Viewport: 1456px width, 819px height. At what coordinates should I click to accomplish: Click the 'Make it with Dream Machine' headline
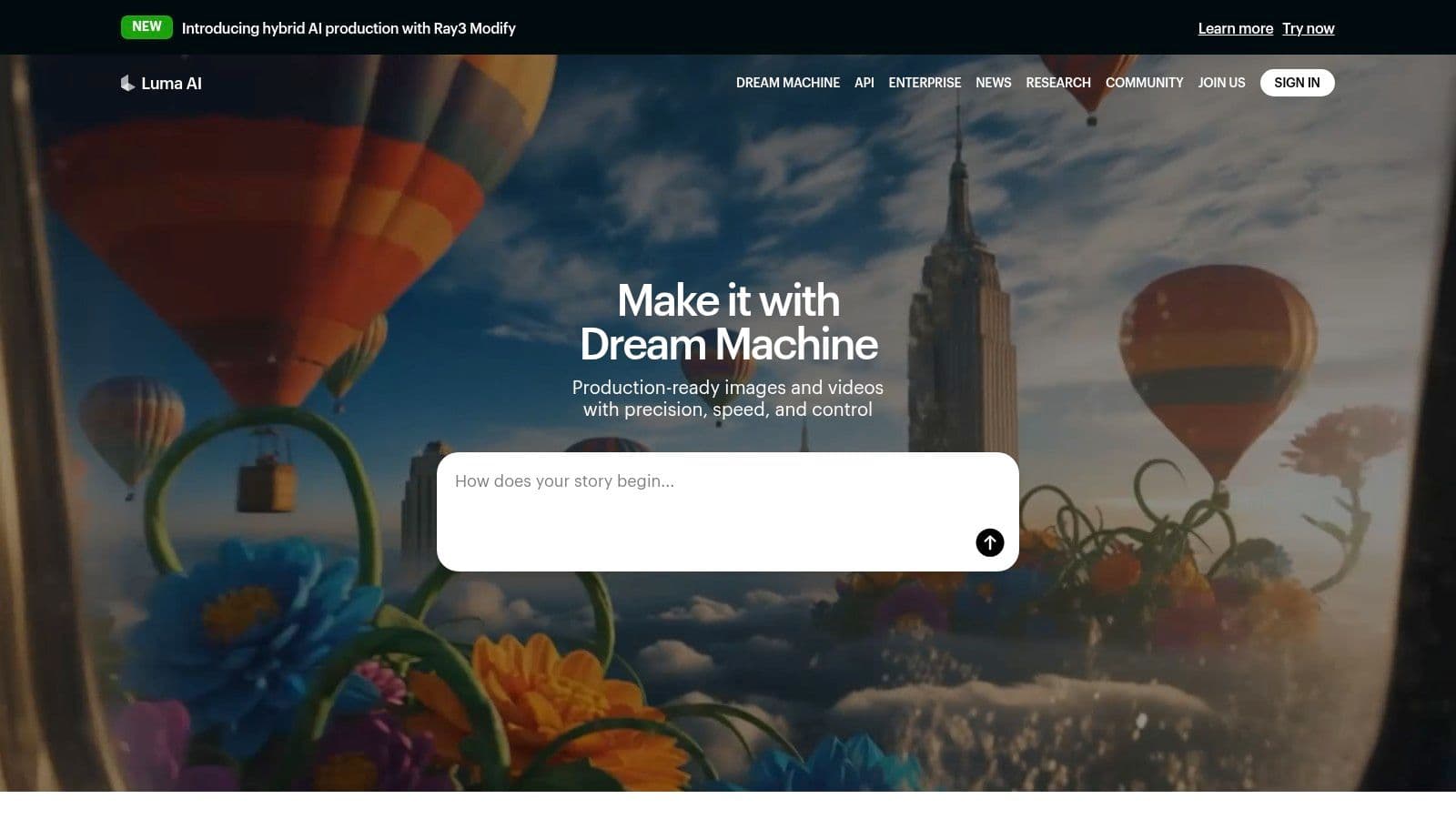(728, 322)
